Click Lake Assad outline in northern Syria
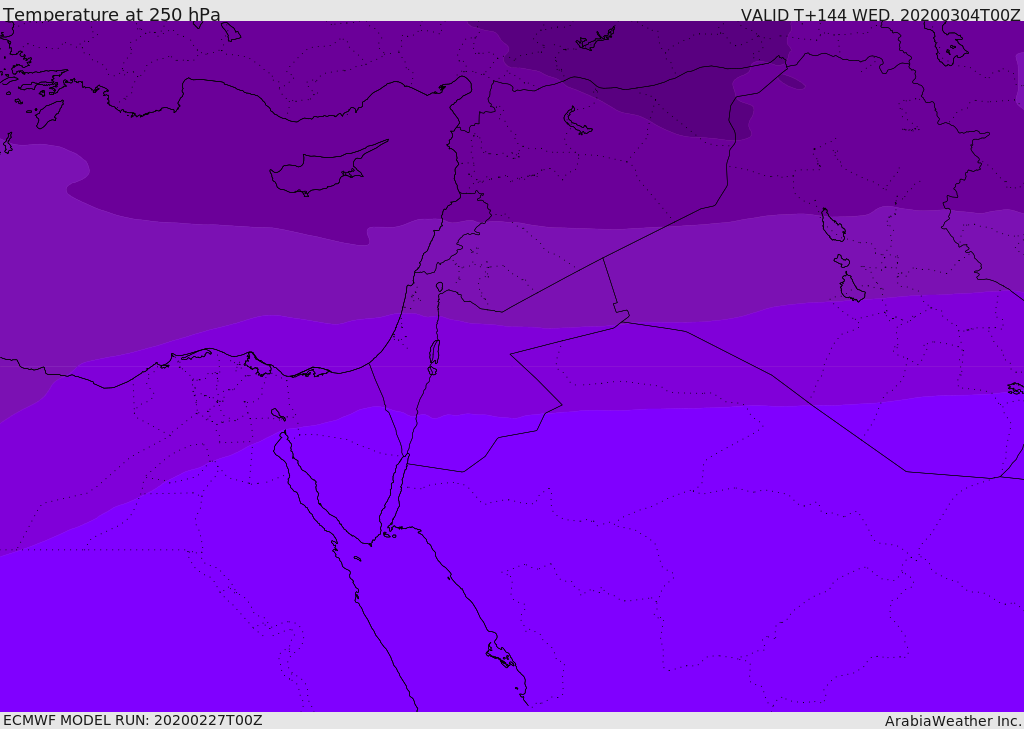Image resolution: width=1024 pixels, height=729 pixels. coord(577,122)
